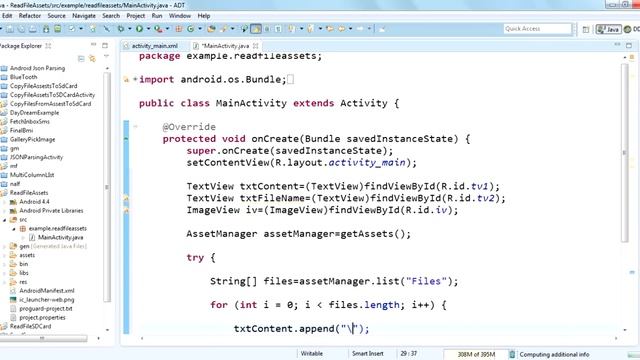Open the New Java Class dropdown arrow
This screenshot has height=360, width=640.
click(200, 29)
